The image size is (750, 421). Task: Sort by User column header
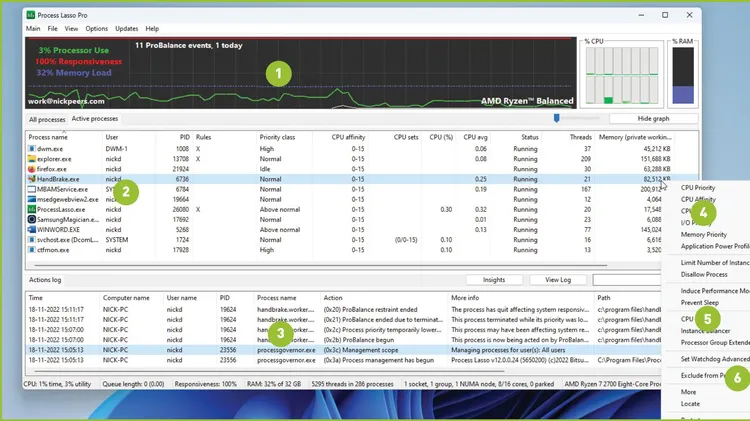pos(112,137)
